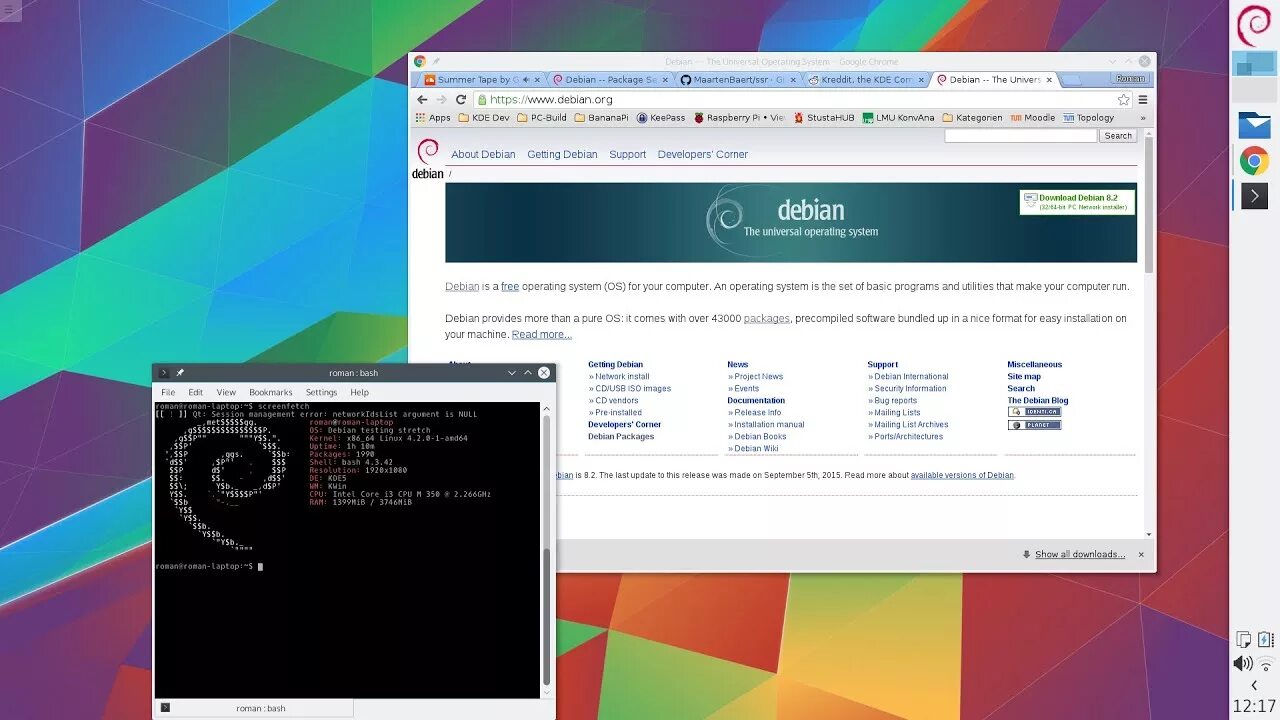1280x720 pixels.
Task: Open the Topology bookmark
Action: (1088, 117)
